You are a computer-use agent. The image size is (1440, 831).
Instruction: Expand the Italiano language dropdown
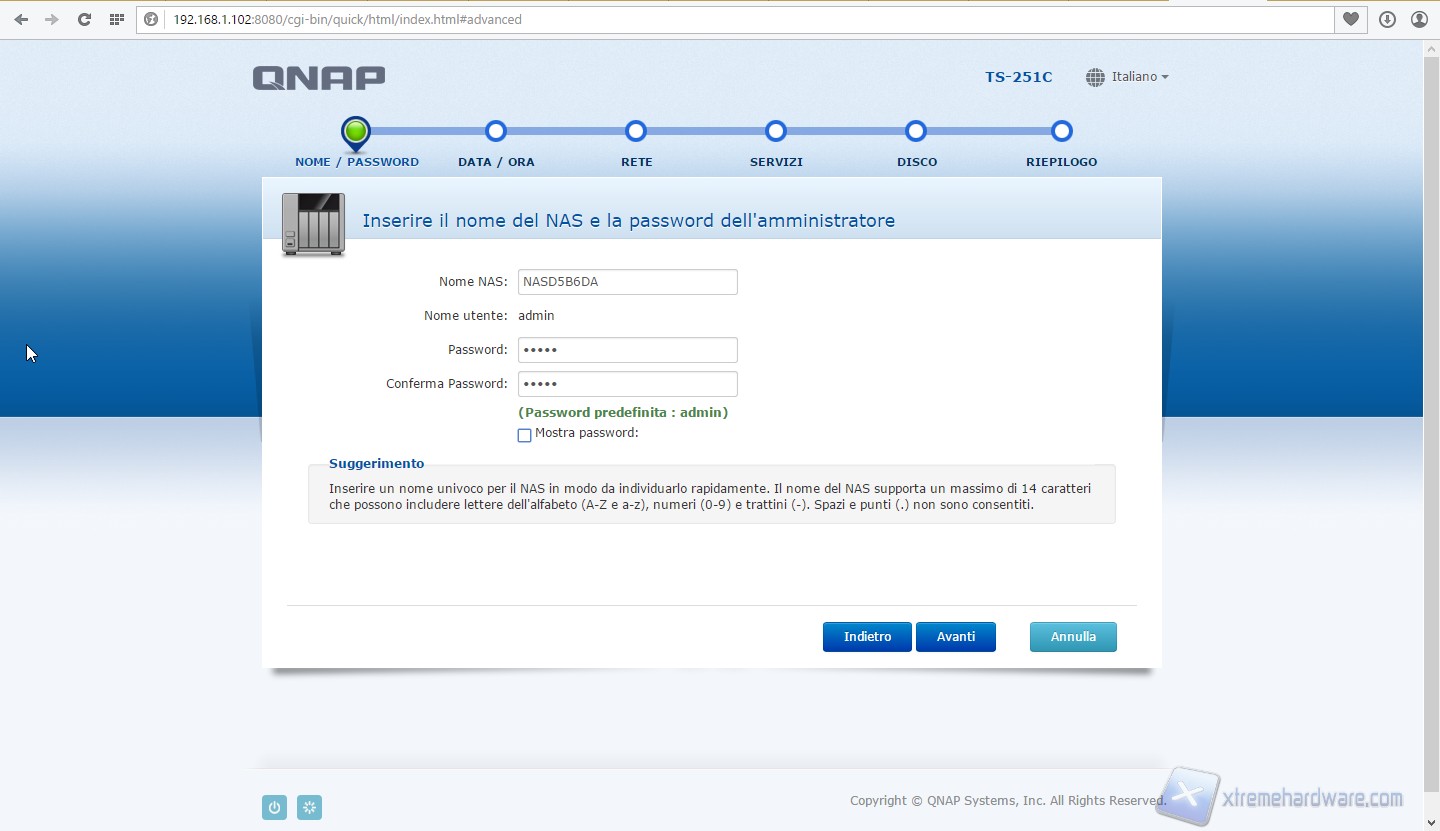coord(1128,77)
